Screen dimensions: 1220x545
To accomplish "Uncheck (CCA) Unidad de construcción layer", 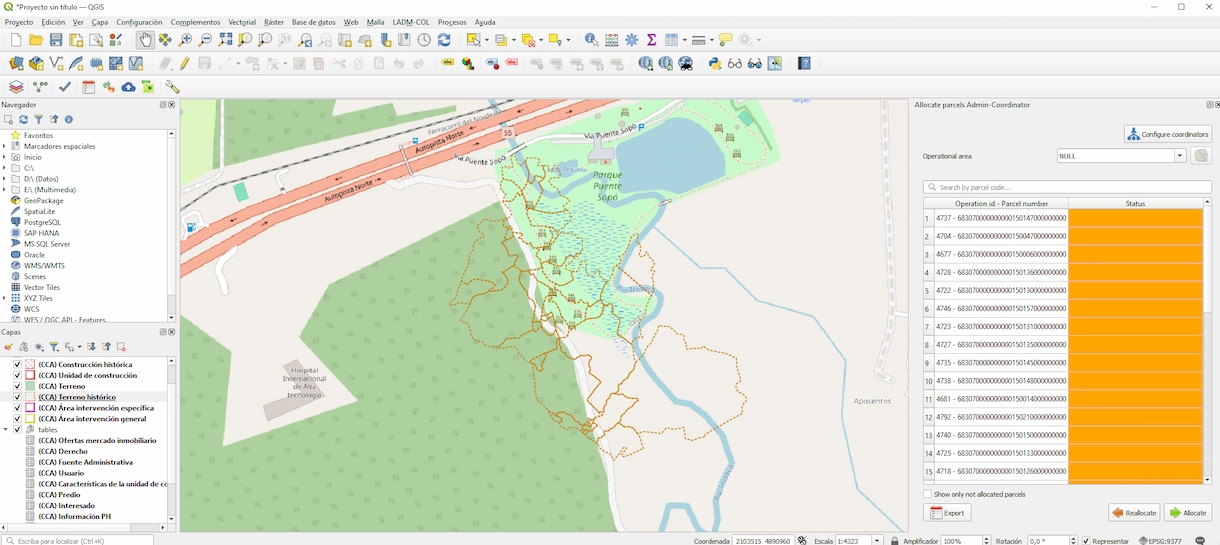I will (x=17, y=375).
